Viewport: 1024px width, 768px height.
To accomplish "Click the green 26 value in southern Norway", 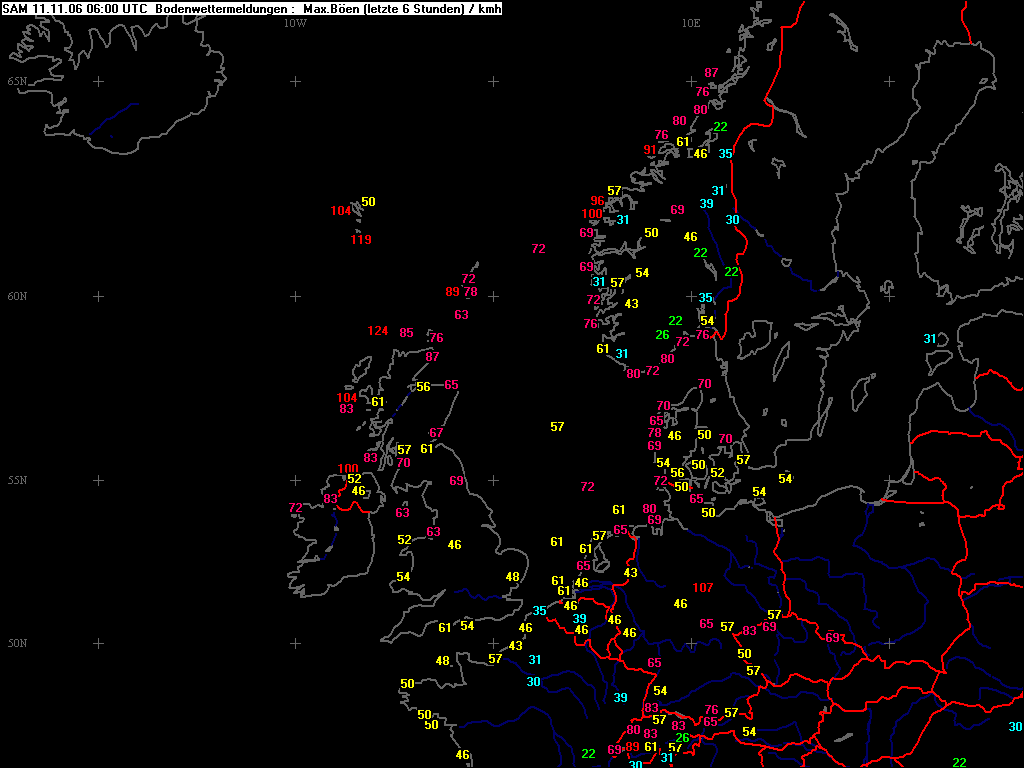I will pos(662,335).
